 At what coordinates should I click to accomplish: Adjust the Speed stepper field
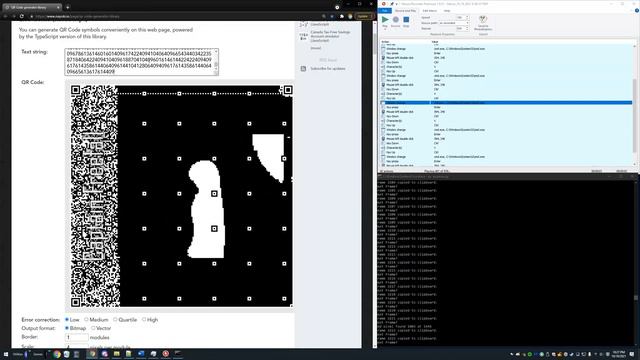pyautogui.click(x=462, y=18)
